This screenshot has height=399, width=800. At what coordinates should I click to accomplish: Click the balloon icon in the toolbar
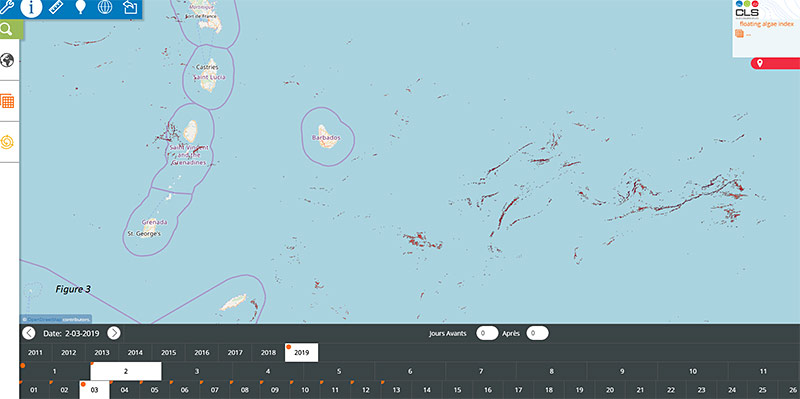pyautogui.click(x=80, y=7)
